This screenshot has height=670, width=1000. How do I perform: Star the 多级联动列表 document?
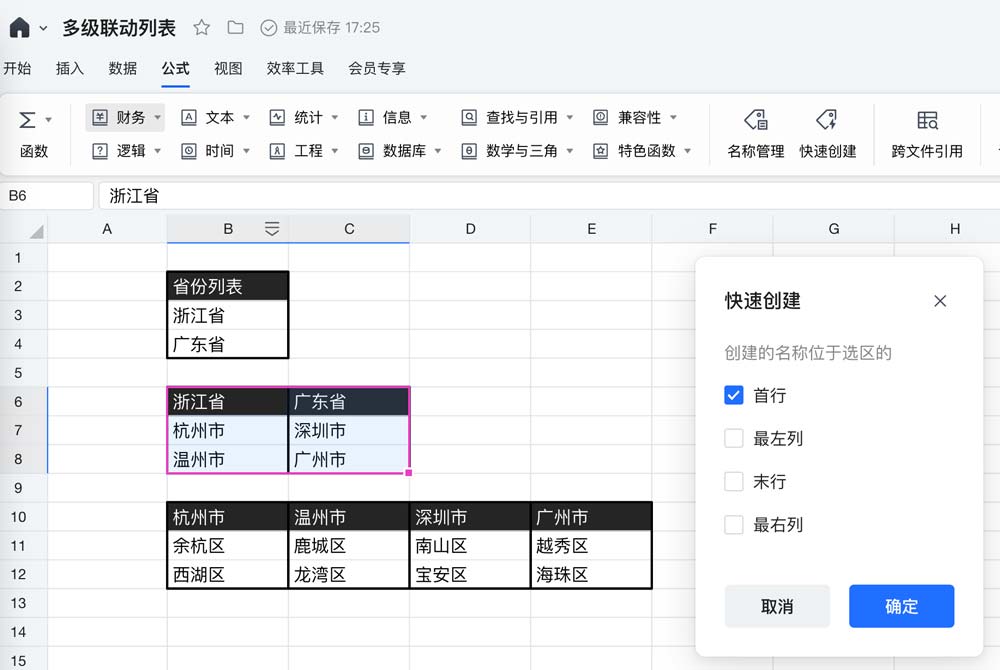click(x=202, y=28)
